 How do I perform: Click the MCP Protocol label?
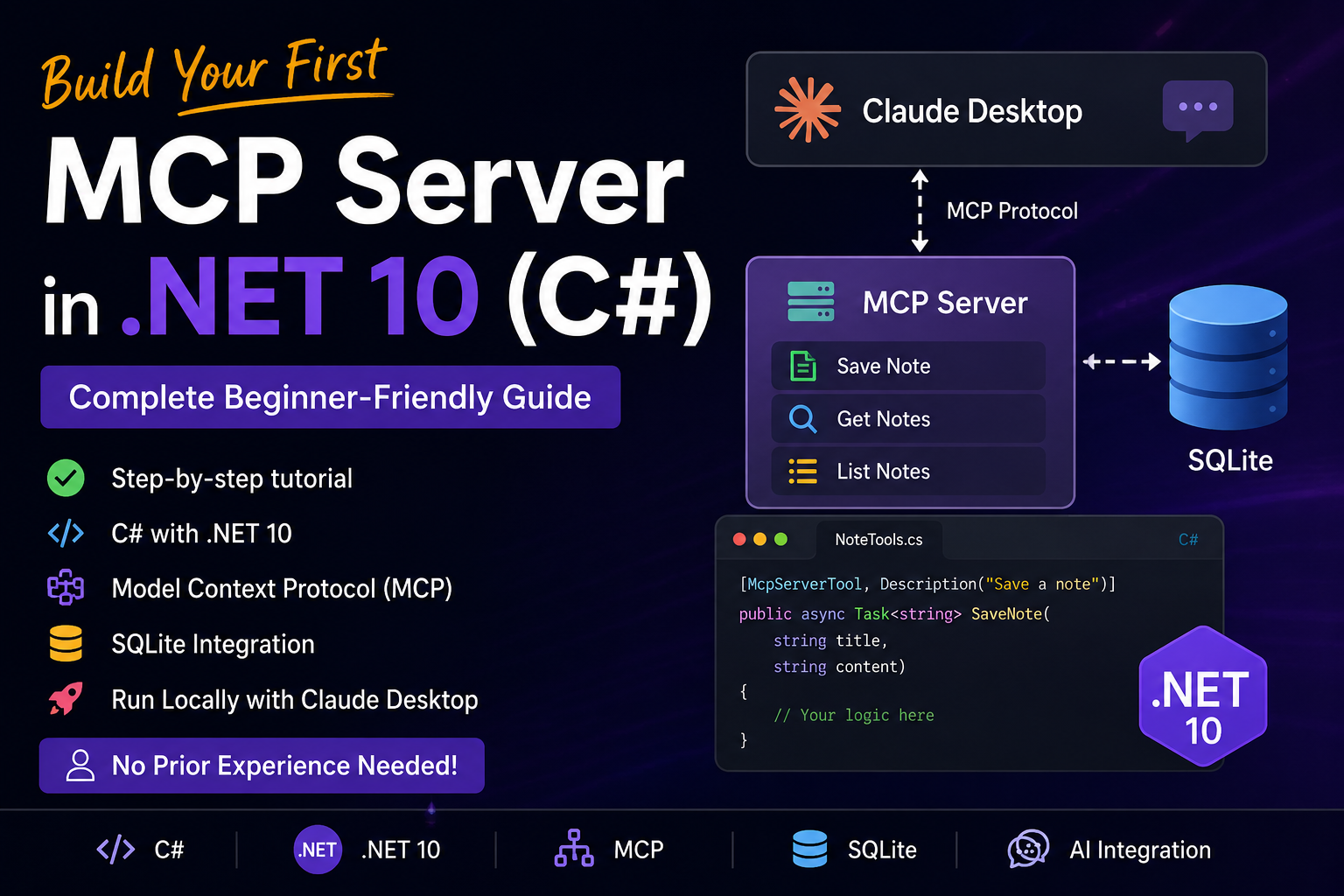pos(1012,211)
